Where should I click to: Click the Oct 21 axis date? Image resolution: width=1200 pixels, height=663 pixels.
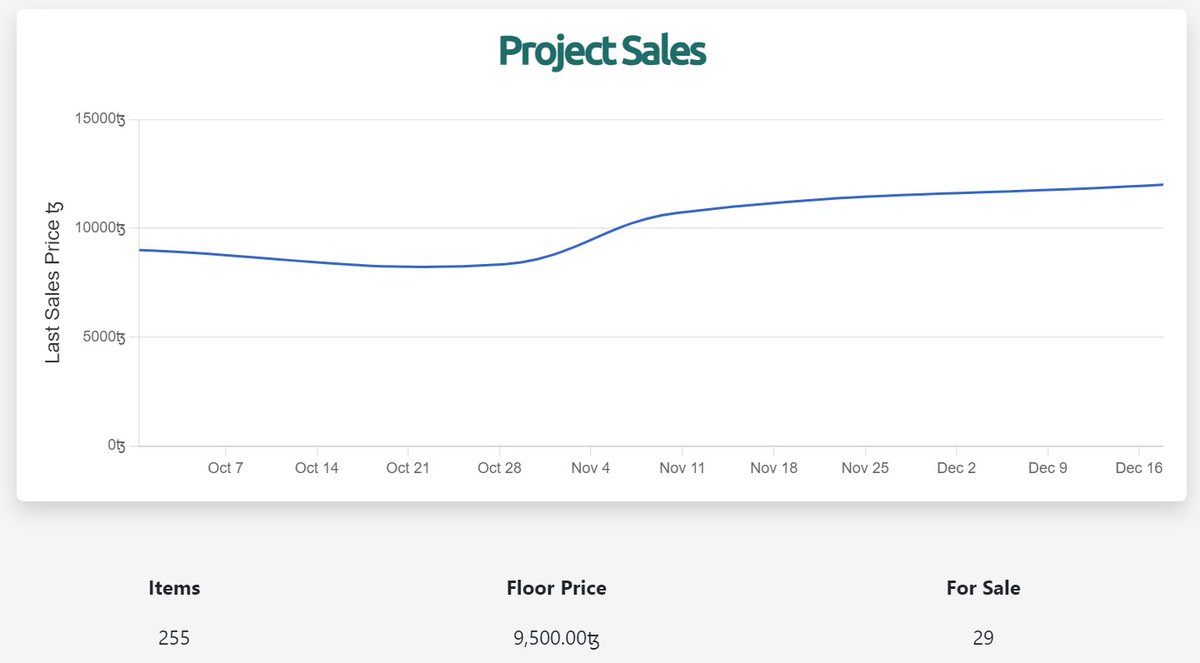click(x=407, y=468)
